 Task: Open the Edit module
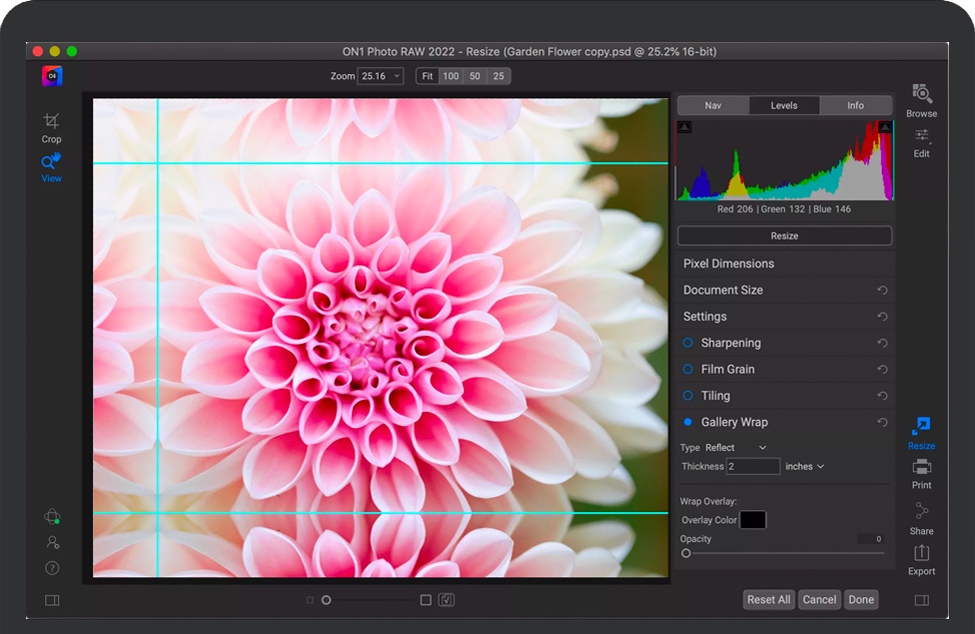921,138
